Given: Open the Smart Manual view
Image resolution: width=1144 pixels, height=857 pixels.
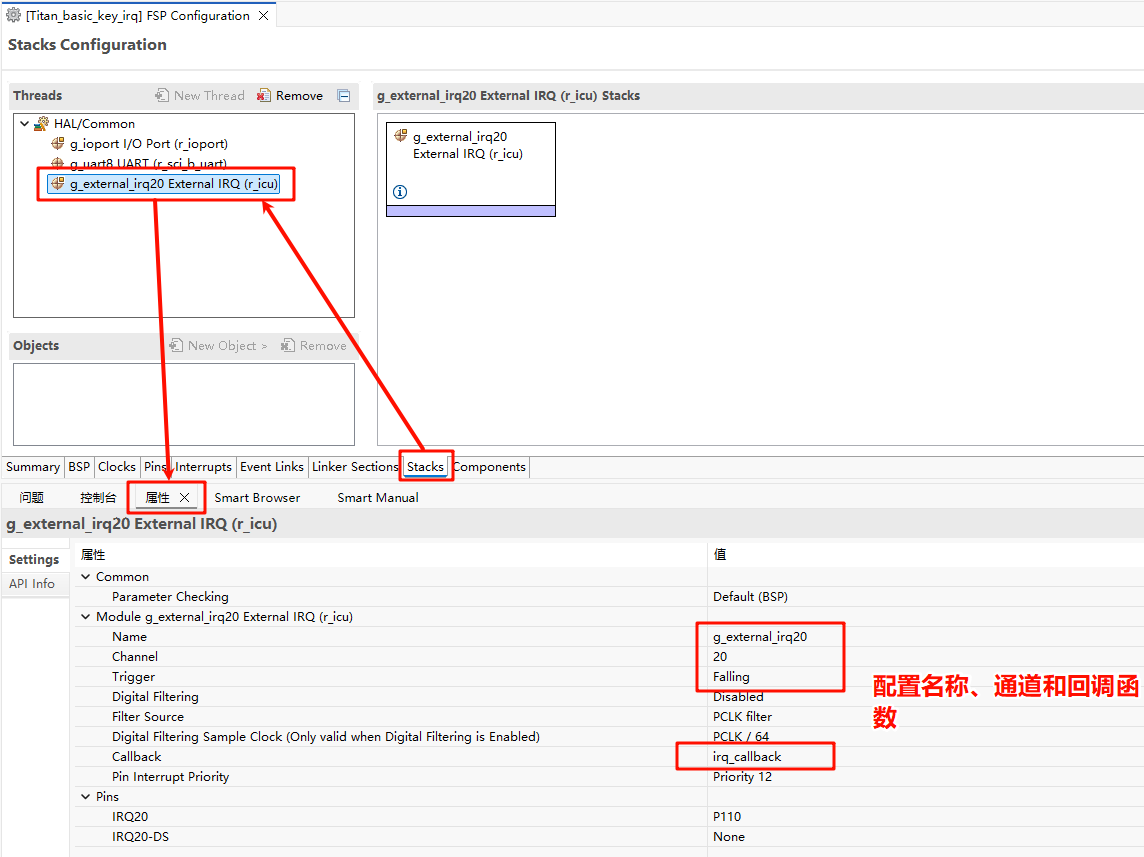Looking at the screenshot, I should click(x=377, y=497).
